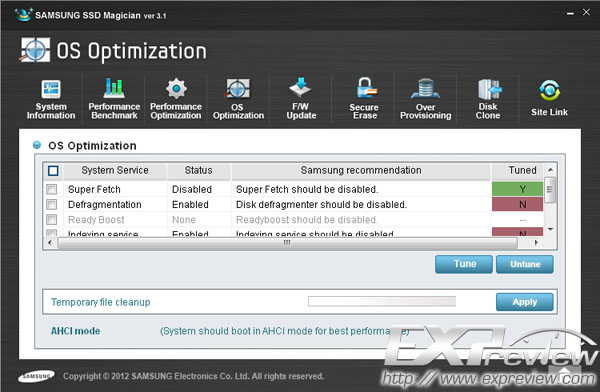Click the Tune button
The width and height of the screenshot is (600, 392).
pos(464,264)
